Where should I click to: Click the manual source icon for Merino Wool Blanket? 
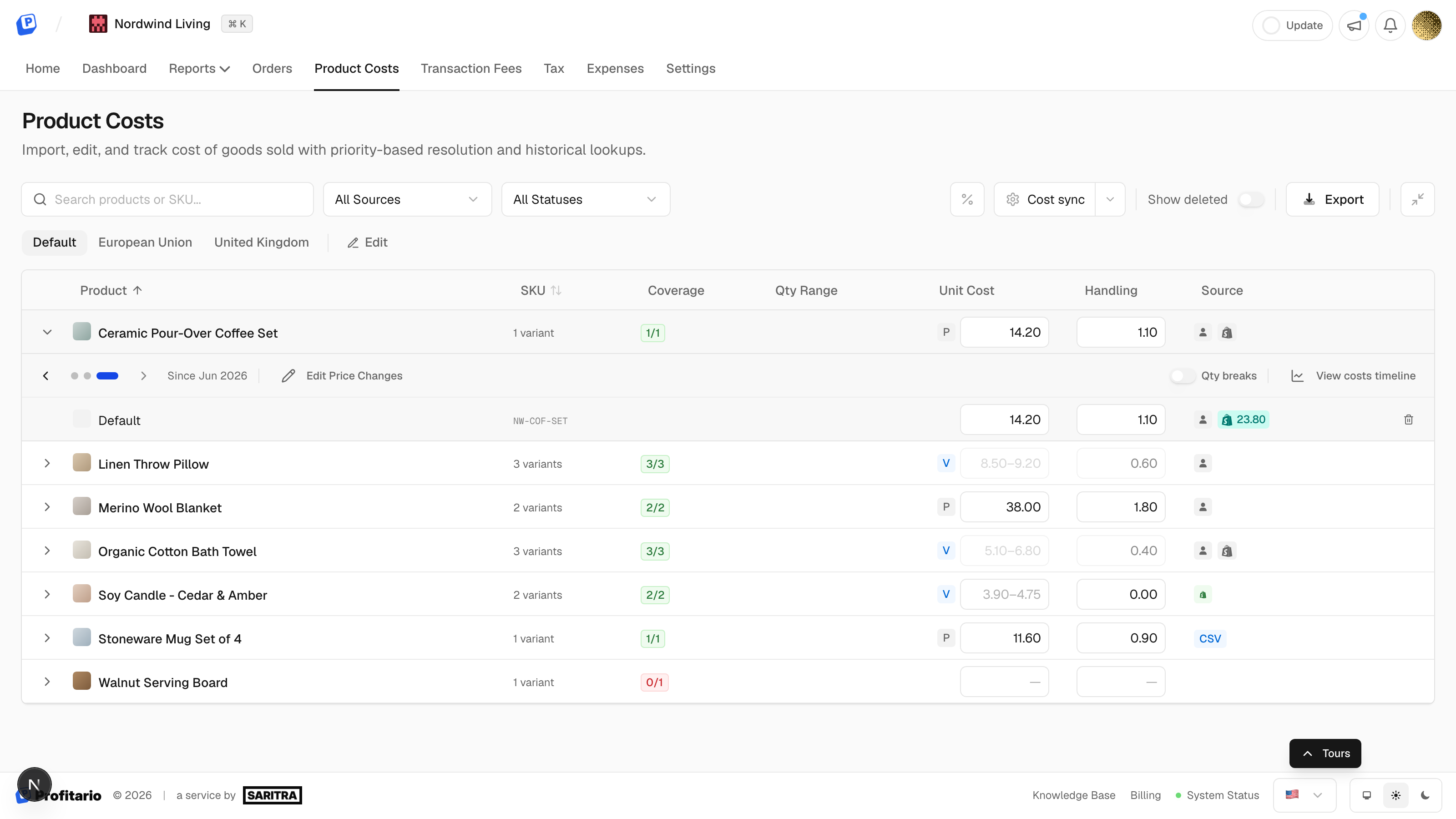(1203, 507)
